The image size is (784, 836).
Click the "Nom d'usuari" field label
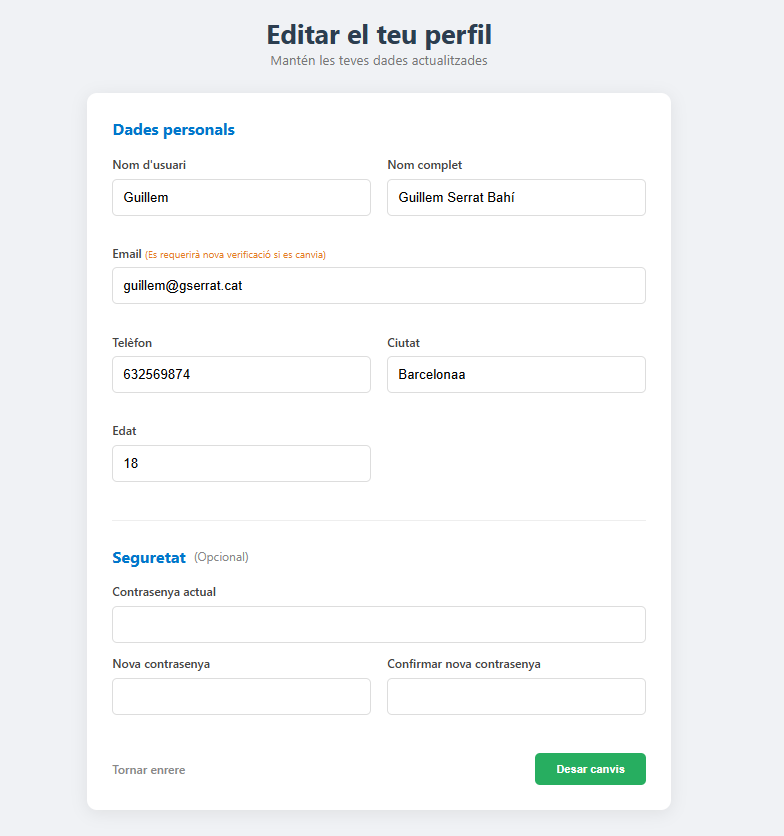[149, 165]
